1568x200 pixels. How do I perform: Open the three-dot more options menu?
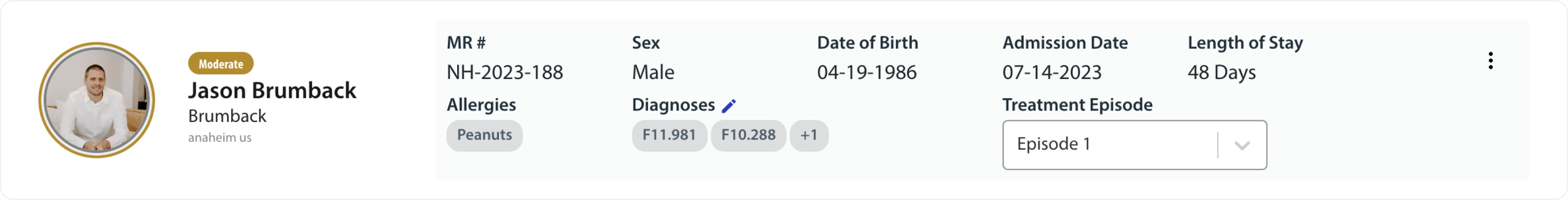(1490, 60)
